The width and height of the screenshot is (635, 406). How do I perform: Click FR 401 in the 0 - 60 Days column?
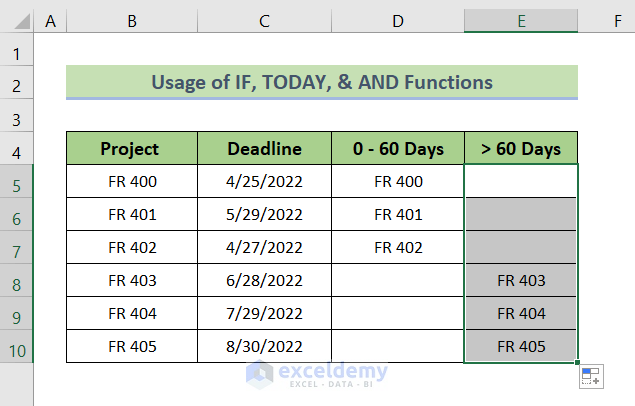click(398, 215)
